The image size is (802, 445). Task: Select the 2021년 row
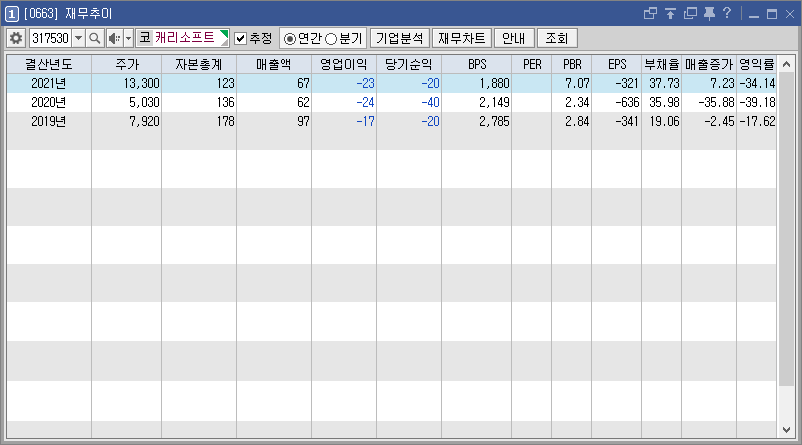[x=392, y=83]
